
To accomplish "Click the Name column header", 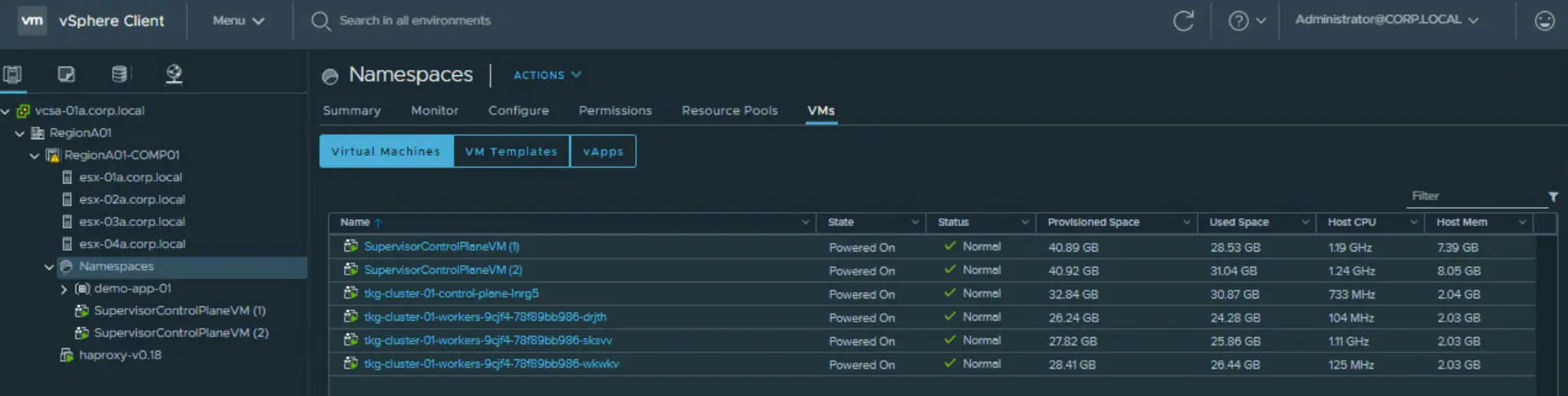I will pyautogui.click(x=571, y=222).
